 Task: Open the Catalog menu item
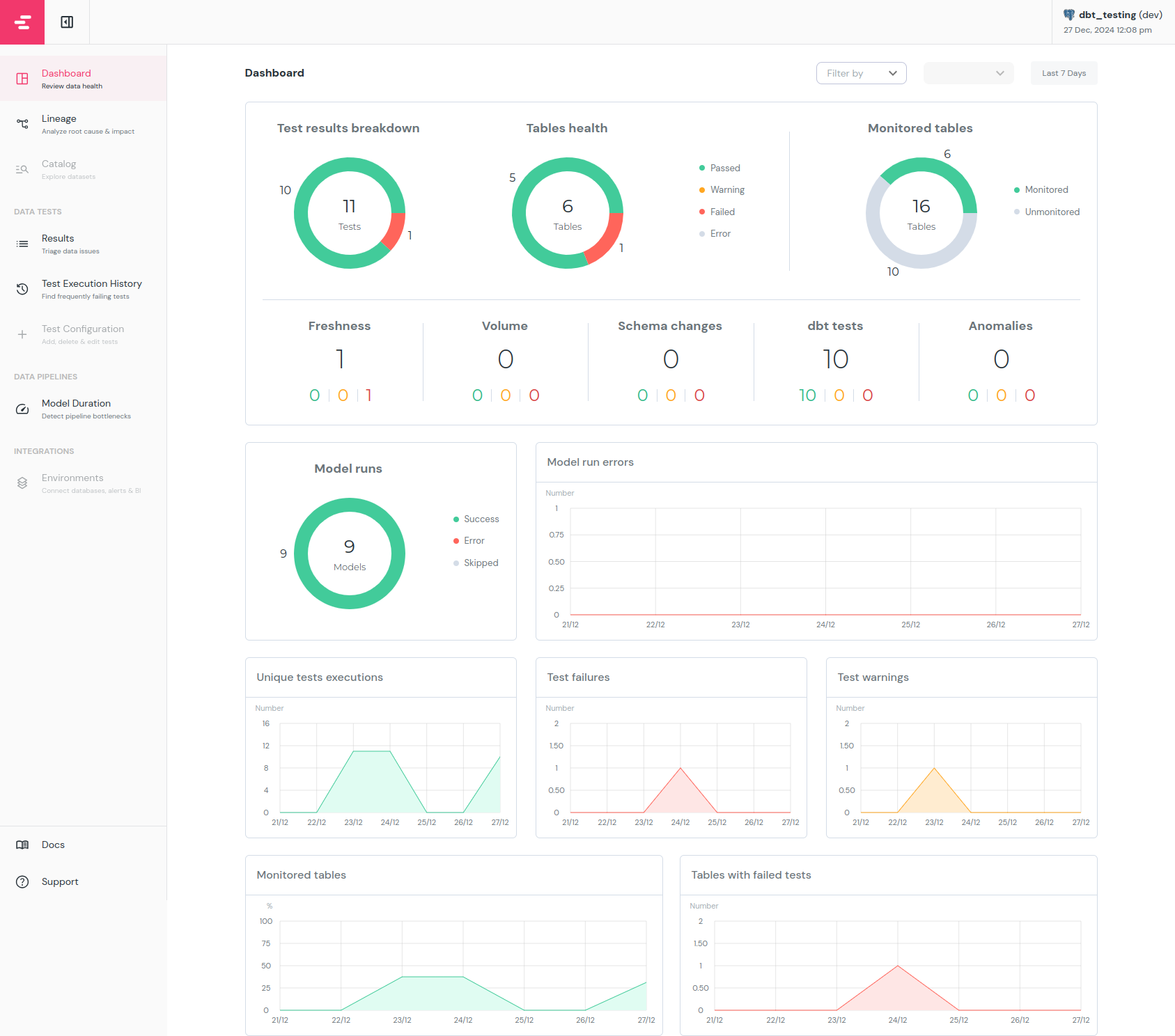click(83, 169)
